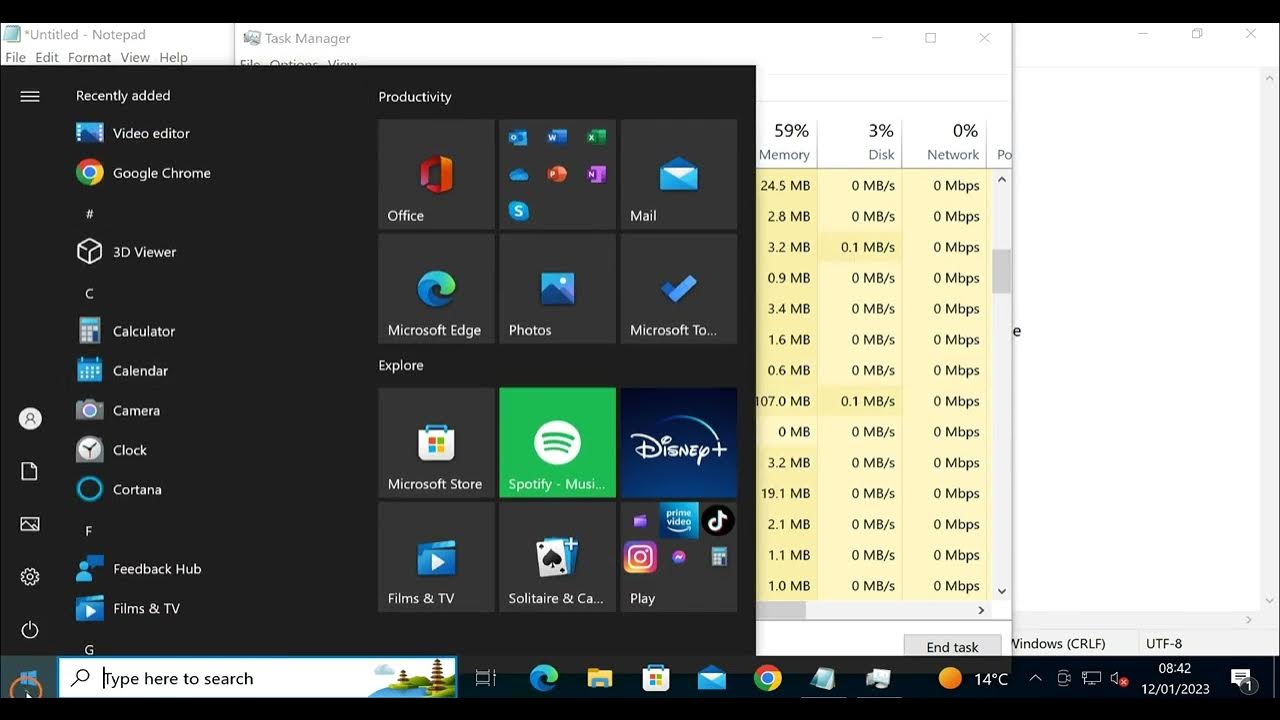Open the Microsoft Store tile
1280x720 pixels.
(436, 443)
